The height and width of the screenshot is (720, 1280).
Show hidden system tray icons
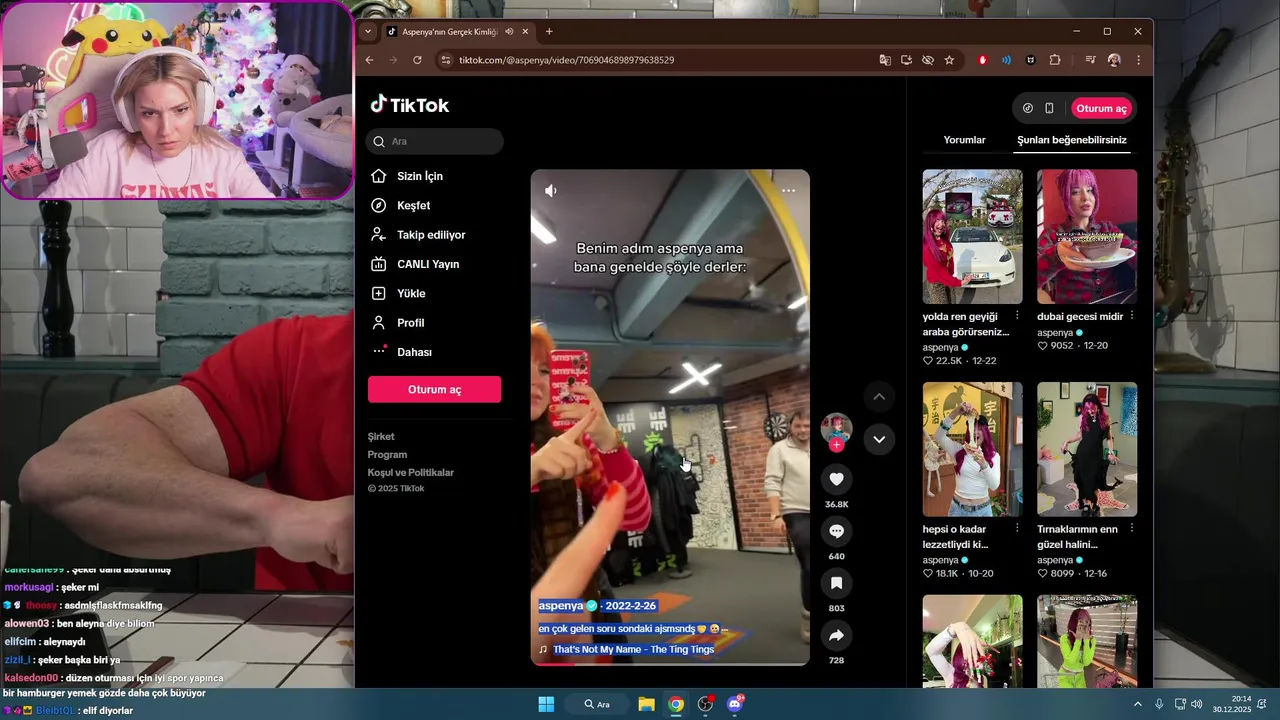click(x=1137, y=704)
